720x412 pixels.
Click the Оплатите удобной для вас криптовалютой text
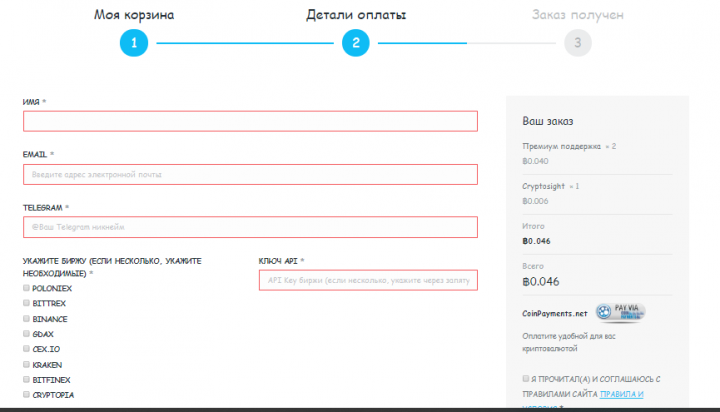(568, 342)
